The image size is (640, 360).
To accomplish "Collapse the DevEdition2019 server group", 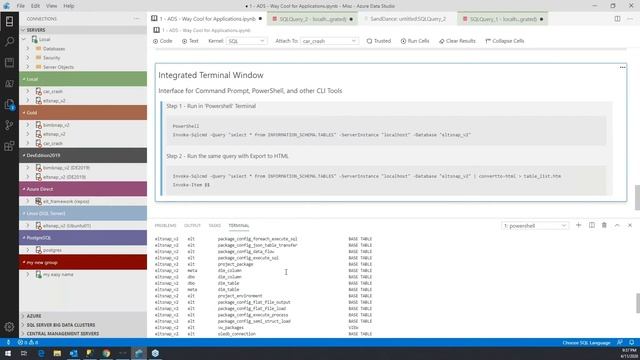I will 83,156.
